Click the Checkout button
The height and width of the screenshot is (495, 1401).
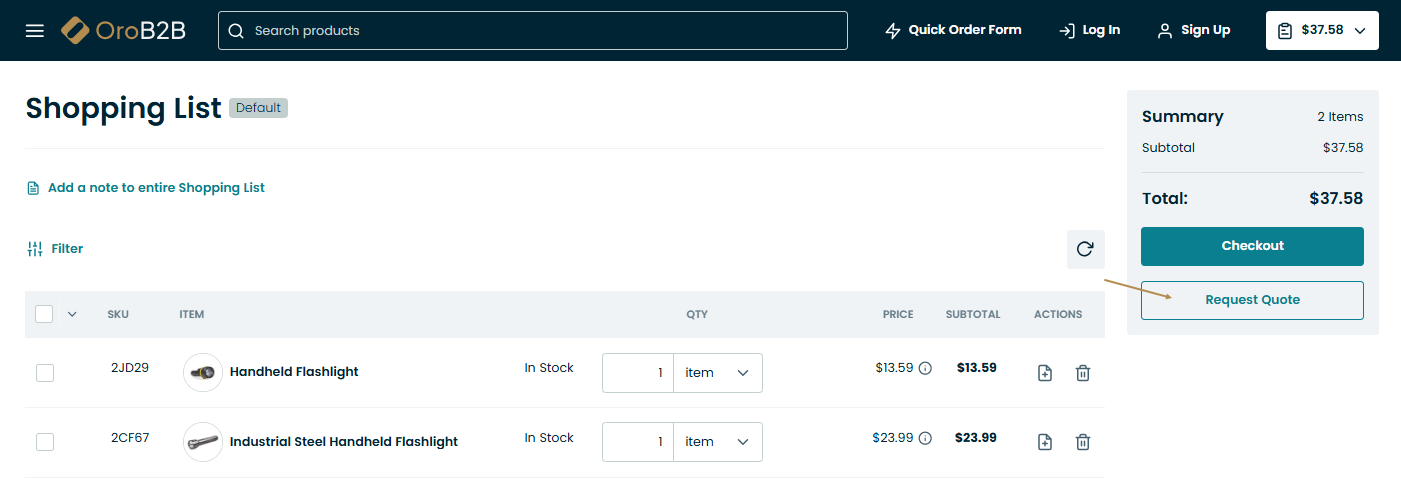coord(1252,246)
